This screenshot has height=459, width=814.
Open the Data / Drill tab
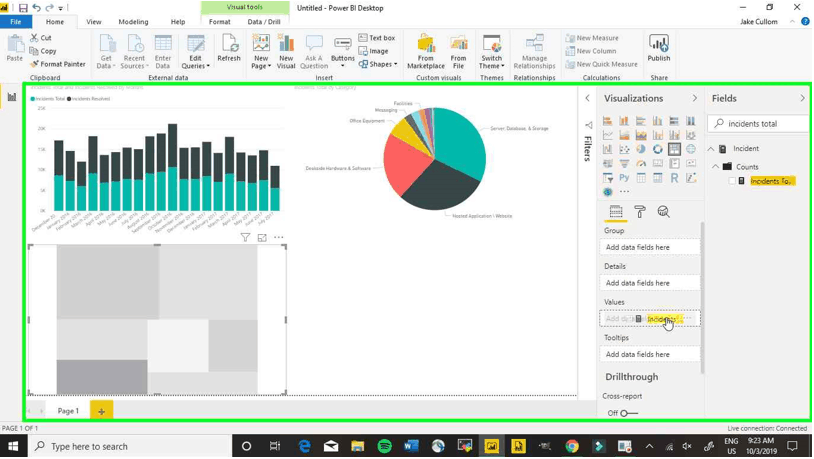(x=264, y=22)
